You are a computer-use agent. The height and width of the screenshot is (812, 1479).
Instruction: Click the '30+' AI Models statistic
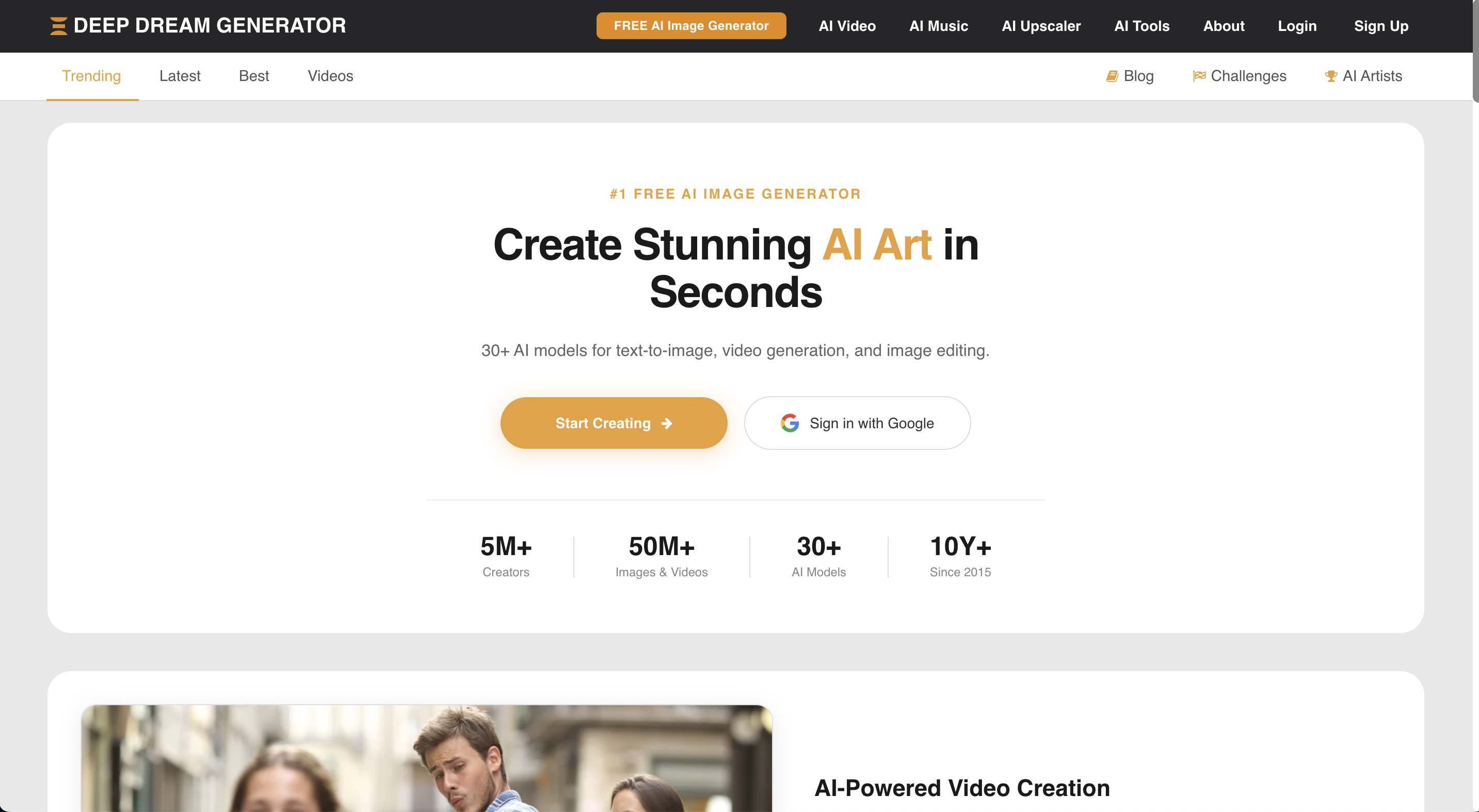click(819, 546)
